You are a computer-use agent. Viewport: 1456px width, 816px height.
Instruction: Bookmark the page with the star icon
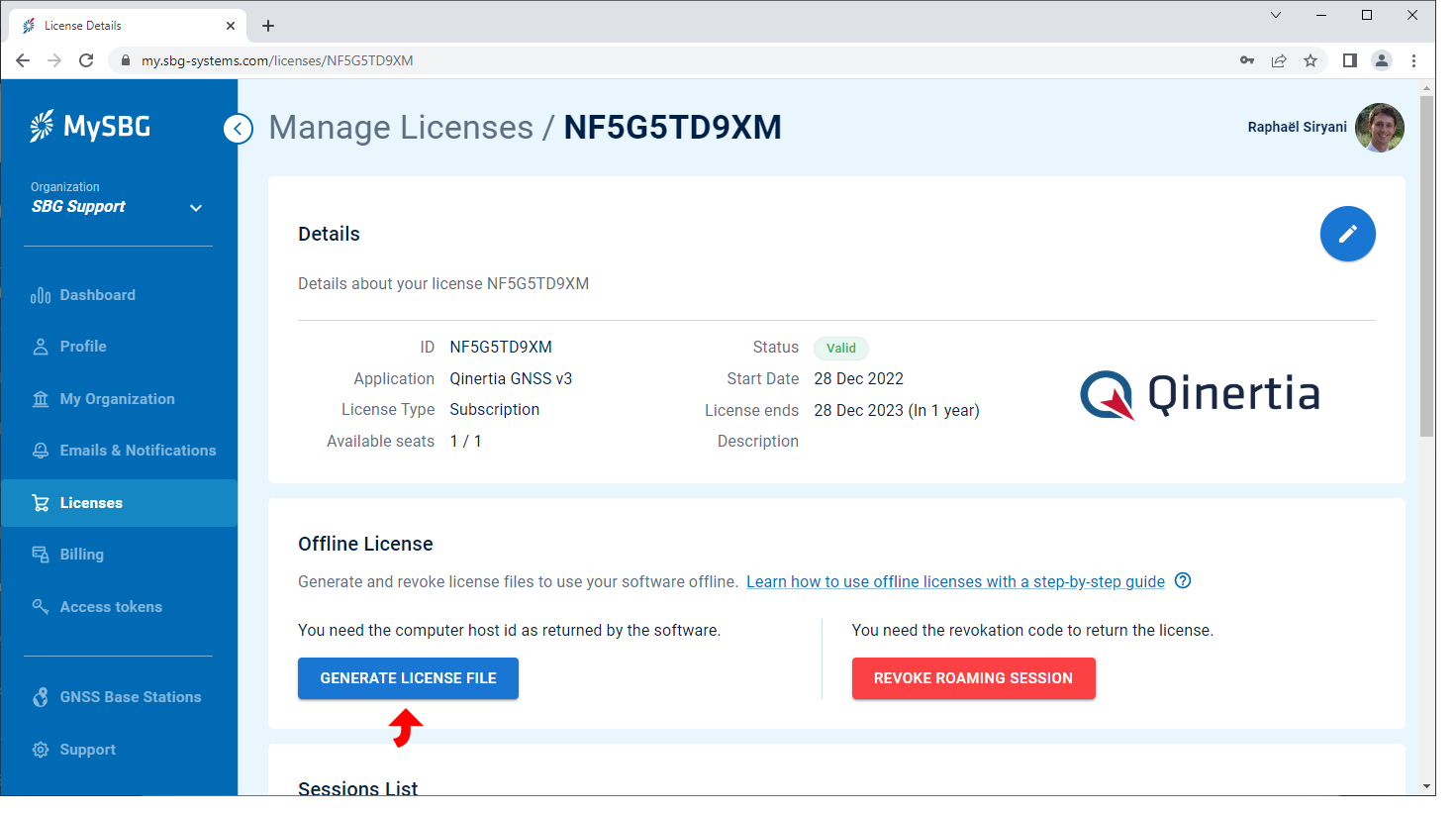(x=1310, y=60)
